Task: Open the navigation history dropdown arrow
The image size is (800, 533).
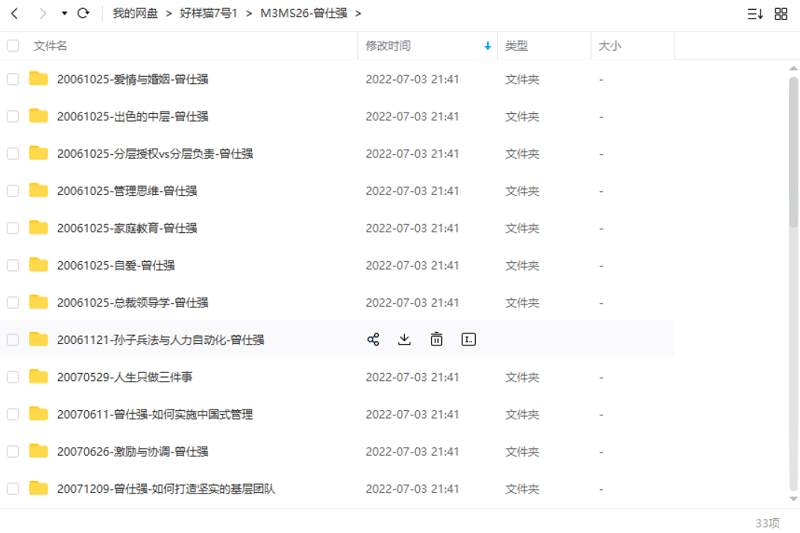Action: click(x=64, y=14)
